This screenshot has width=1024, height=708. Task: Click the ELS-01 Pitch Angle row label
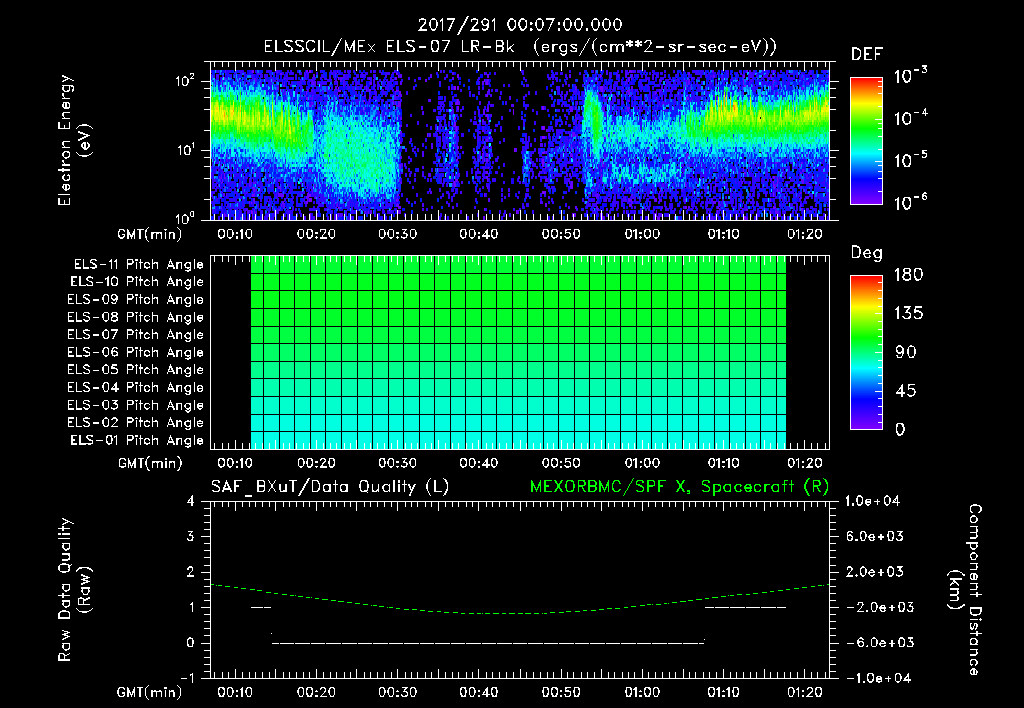click(x=137, y=440)
